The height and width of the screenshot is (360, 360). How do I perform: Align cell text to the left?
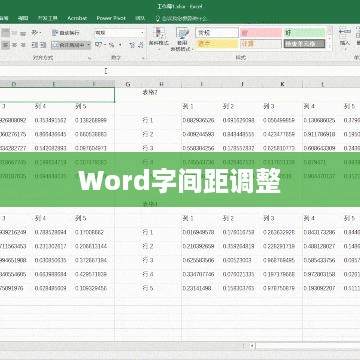coord(6,45)
